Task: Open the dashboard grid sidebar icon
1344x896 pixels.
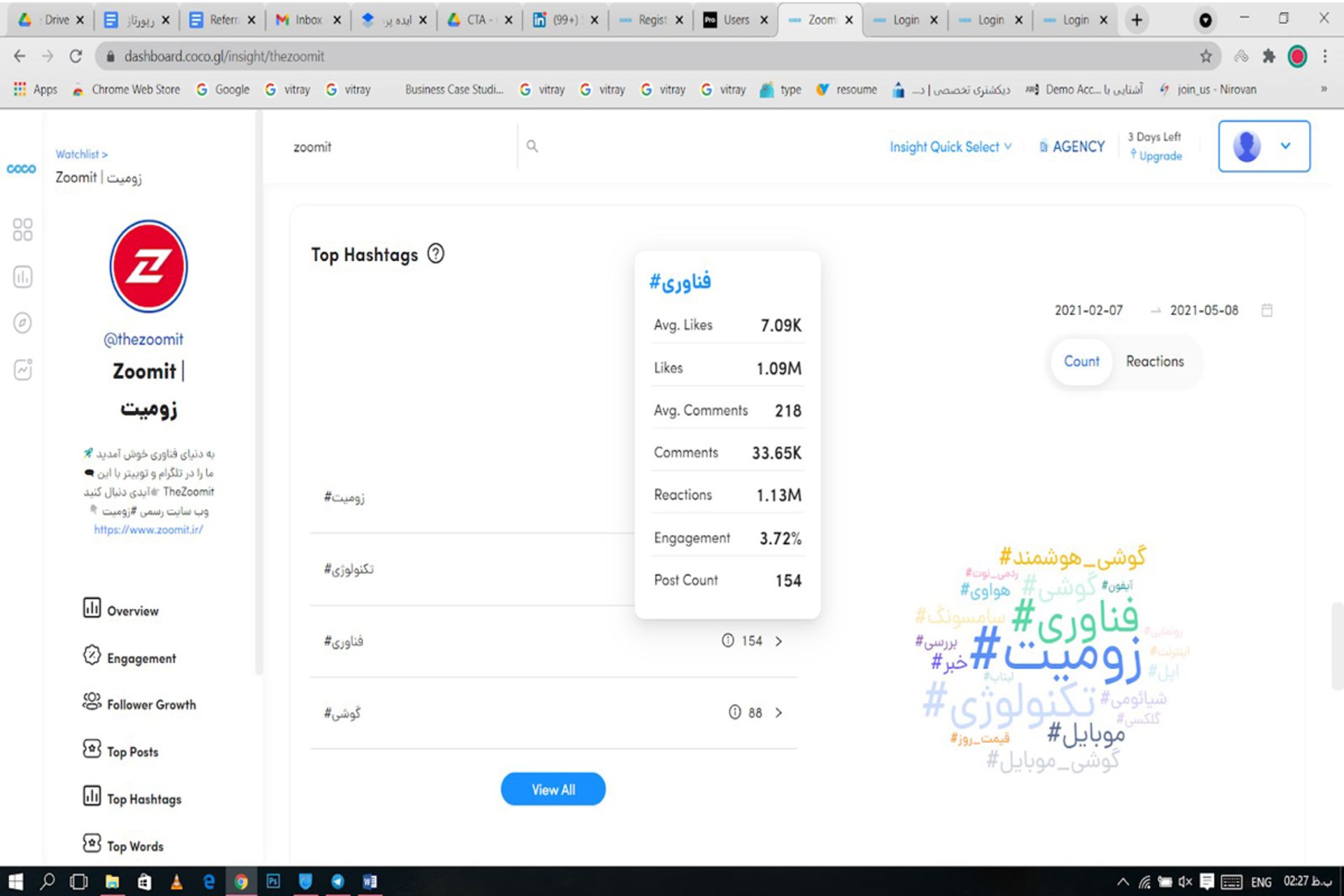Action: point(22,230)
